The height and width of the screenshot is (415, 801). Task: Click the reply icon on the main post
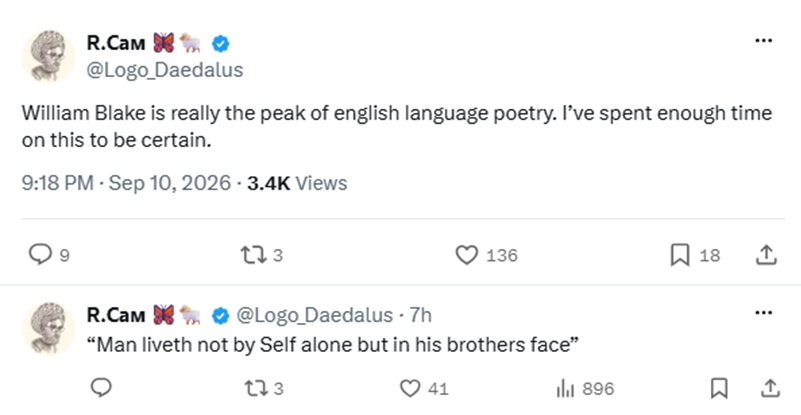(x=40, y=254)
